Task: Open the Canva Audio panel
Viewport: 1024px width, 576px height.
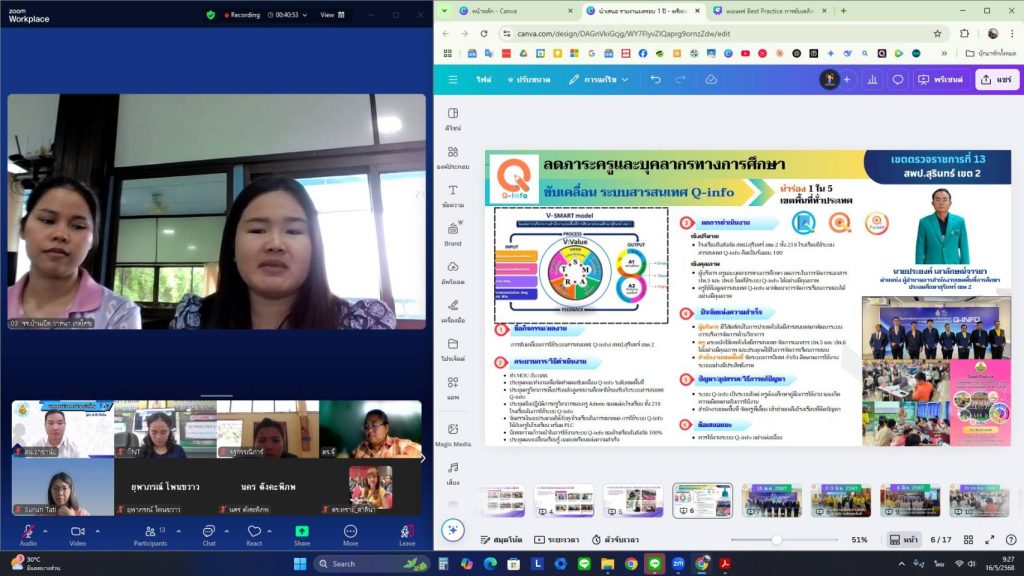Action: 453,473
